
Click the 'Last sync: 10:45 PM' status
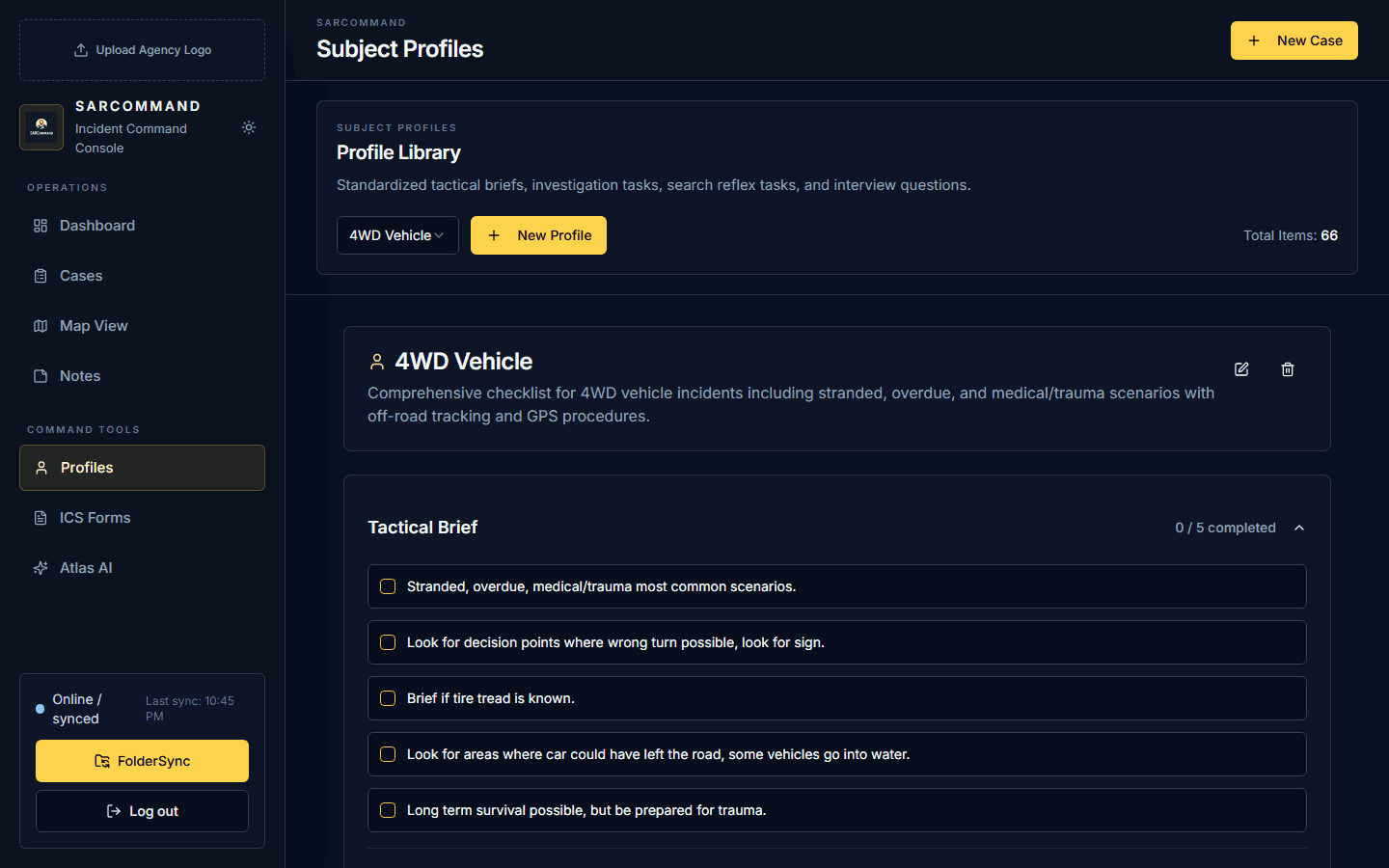[190, 709]
